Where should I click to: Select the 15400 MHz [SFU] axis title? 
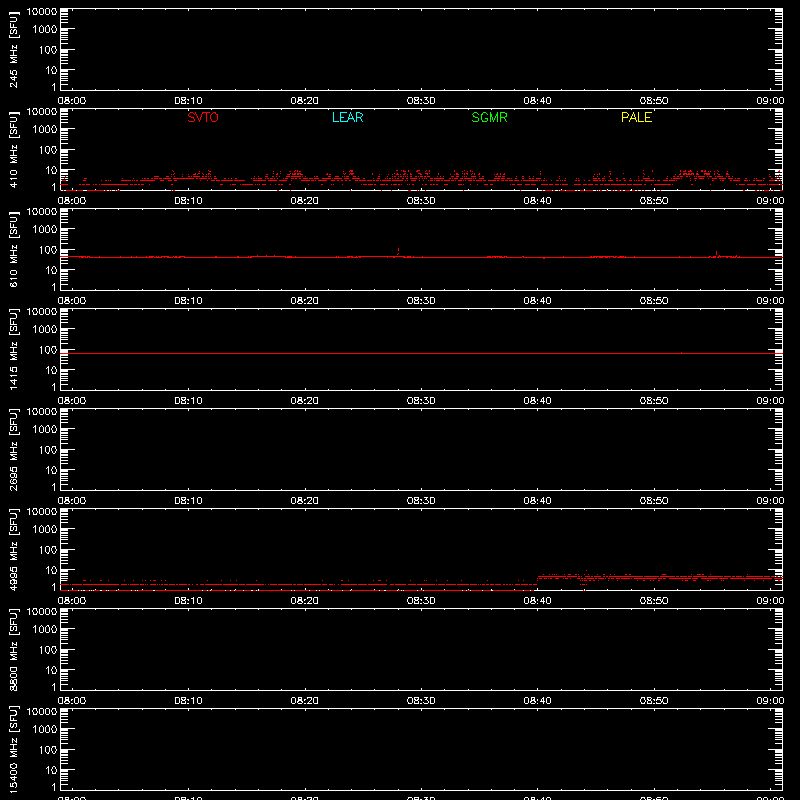[x=14, y=749]
